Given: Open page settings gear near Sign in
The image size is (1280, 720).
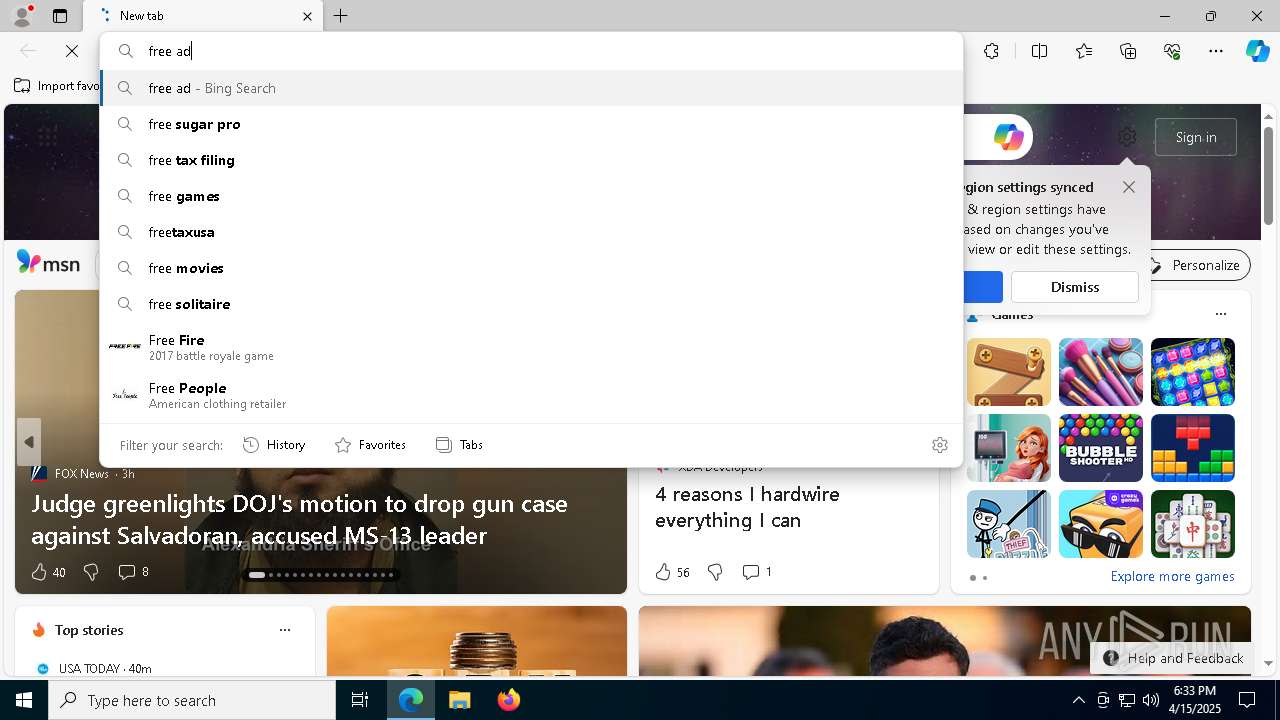Looking at the screenshot, I should tap(1127, 137).
